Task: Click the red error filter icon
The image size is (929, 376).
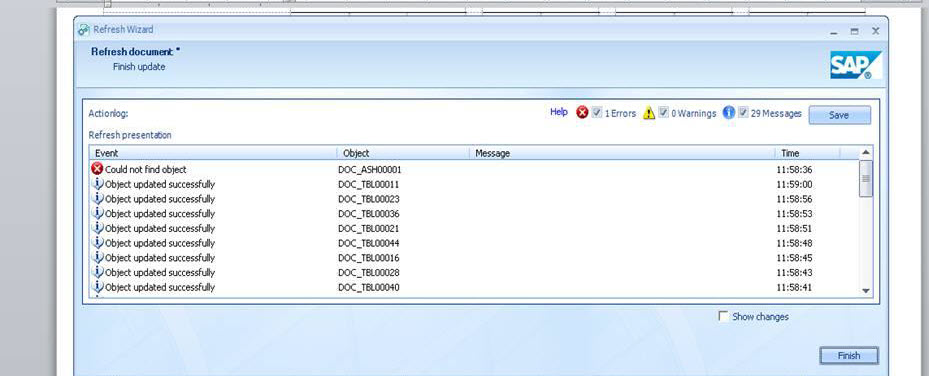Action: tap(582, 113)
